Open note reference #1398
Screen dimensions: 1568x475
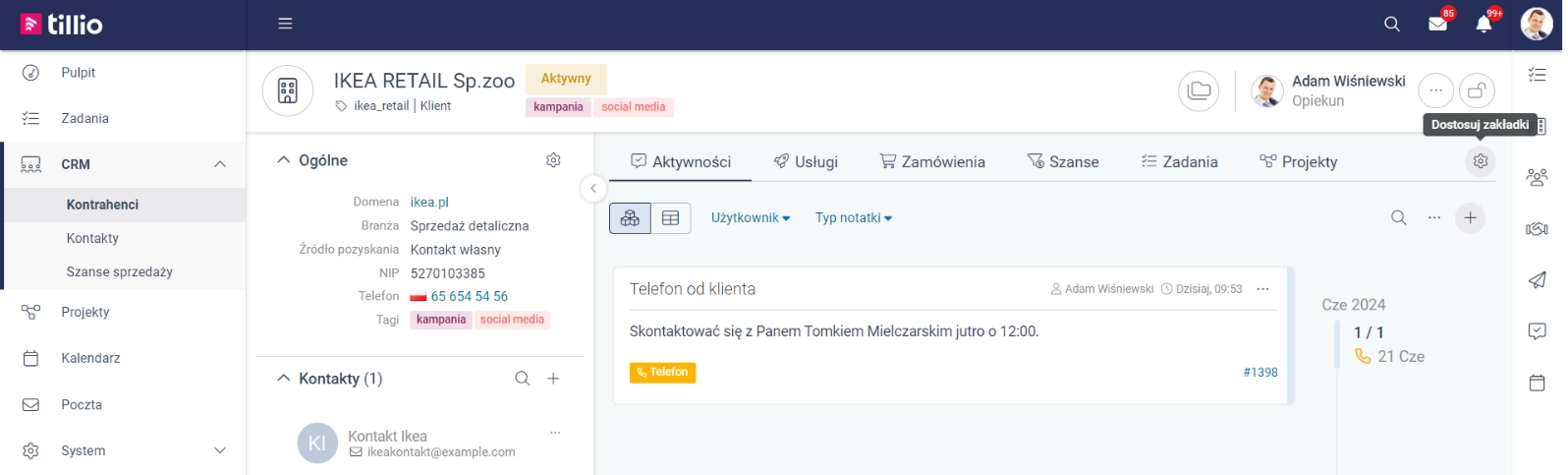[x=1260, y=373]
